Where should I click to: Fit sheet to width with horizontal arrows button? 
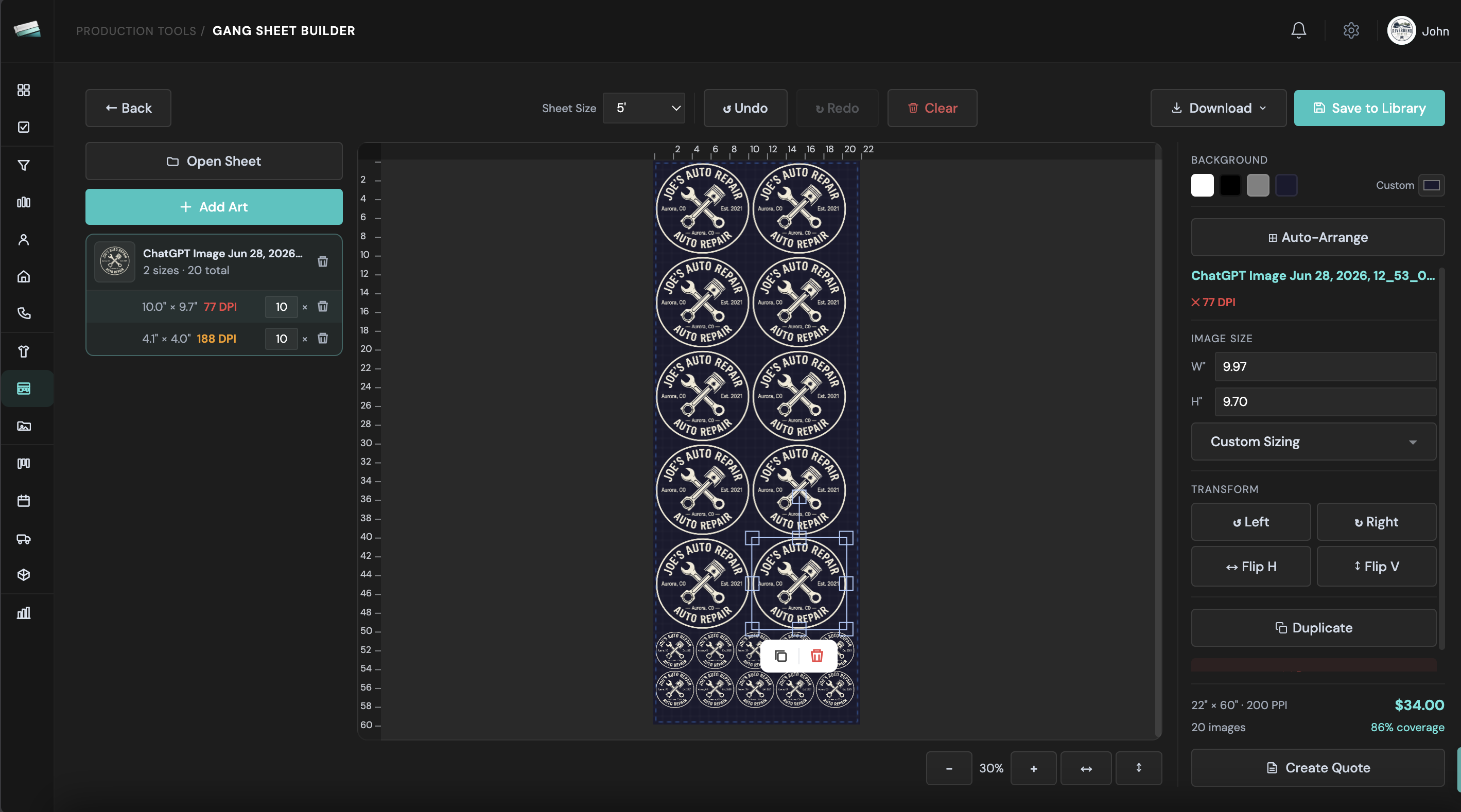[x=1086, y=768]
